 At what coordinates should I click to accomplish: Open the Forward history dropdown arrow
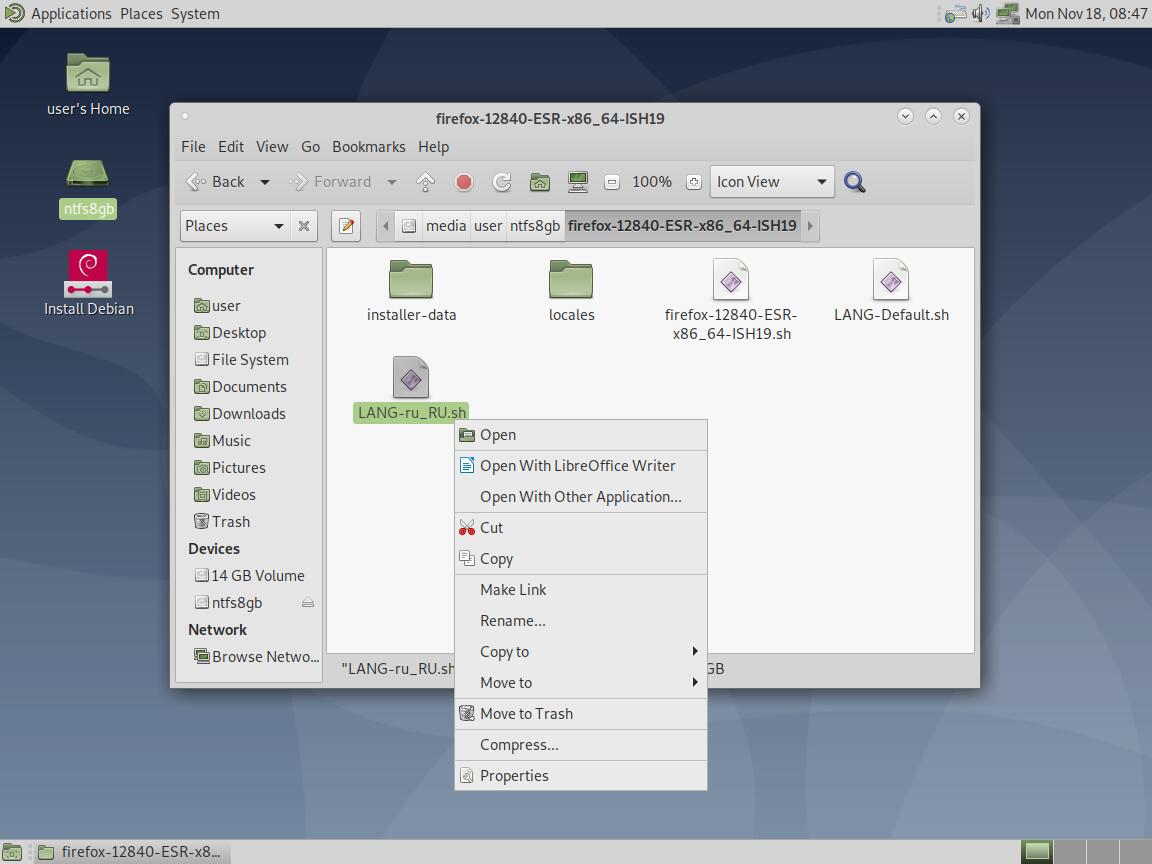[x=392, y=182]
